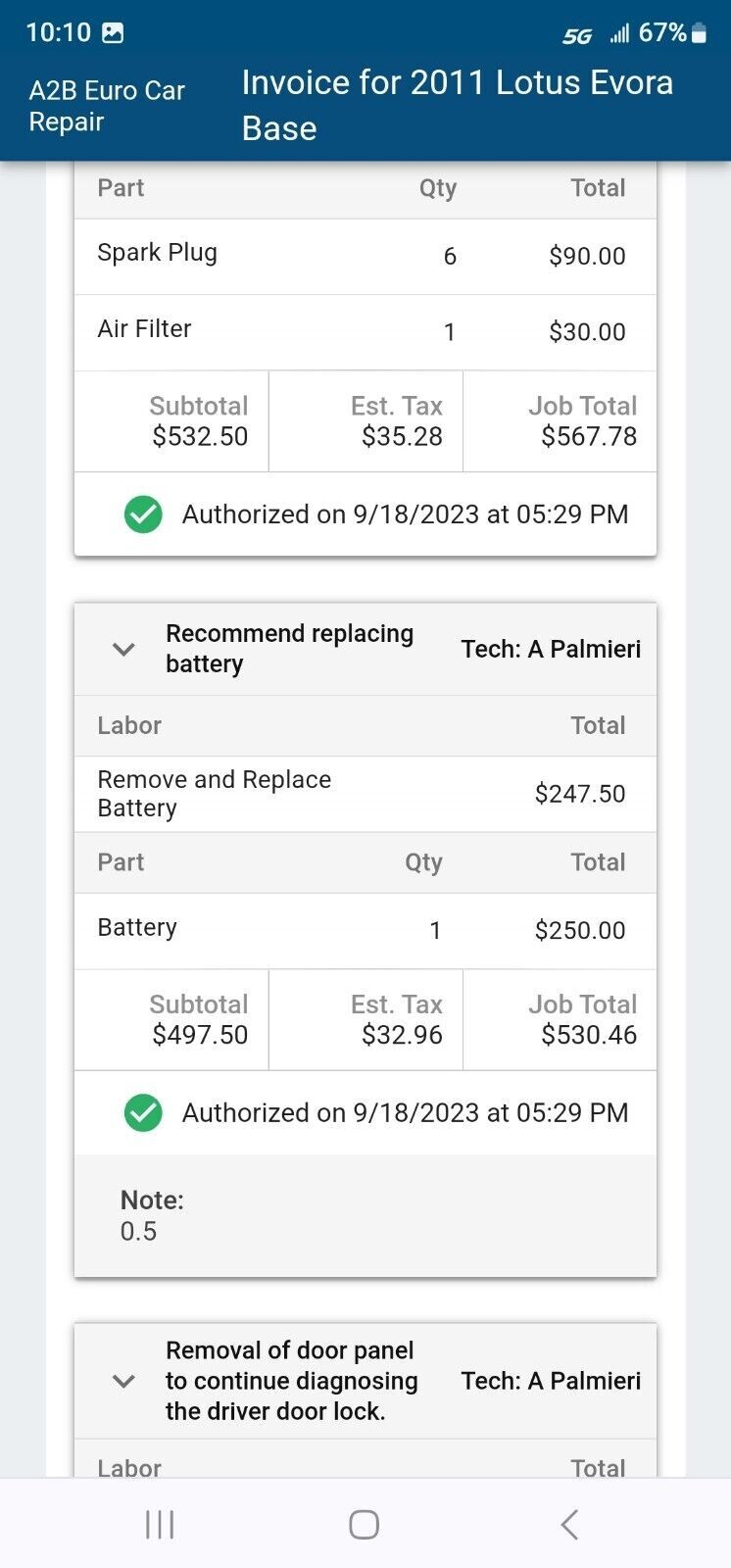Open the recent apps navigation icon

click(x=160, y=1525)
